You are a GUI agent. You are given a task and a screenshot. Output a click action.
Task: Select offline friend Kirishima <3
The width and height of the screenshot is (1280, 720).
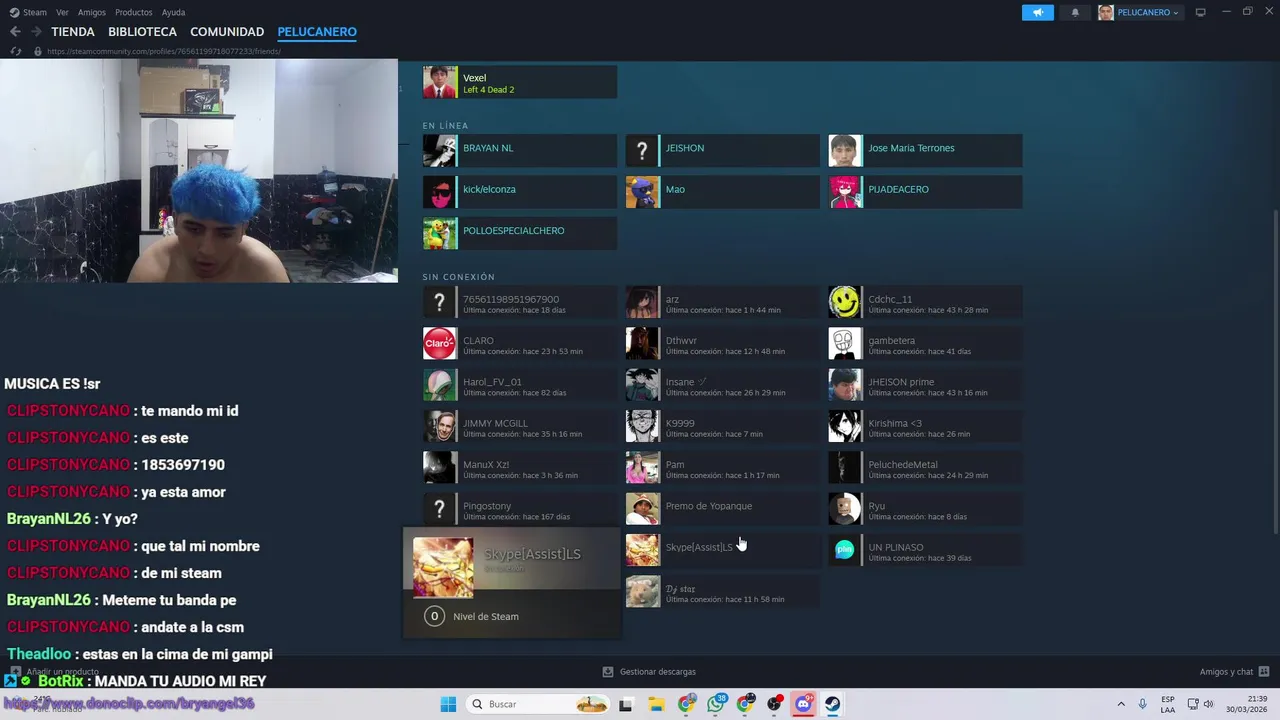coord(925,426)
